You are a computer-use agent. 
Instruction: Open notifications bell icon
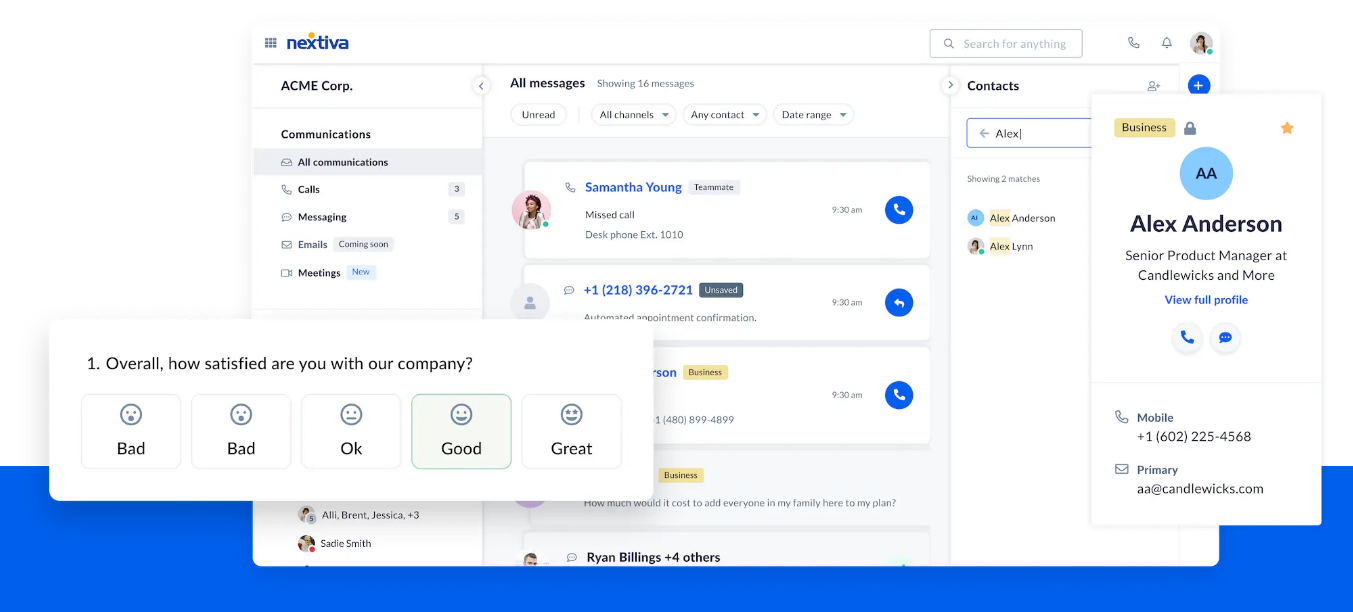click(x=1166, y=43)
